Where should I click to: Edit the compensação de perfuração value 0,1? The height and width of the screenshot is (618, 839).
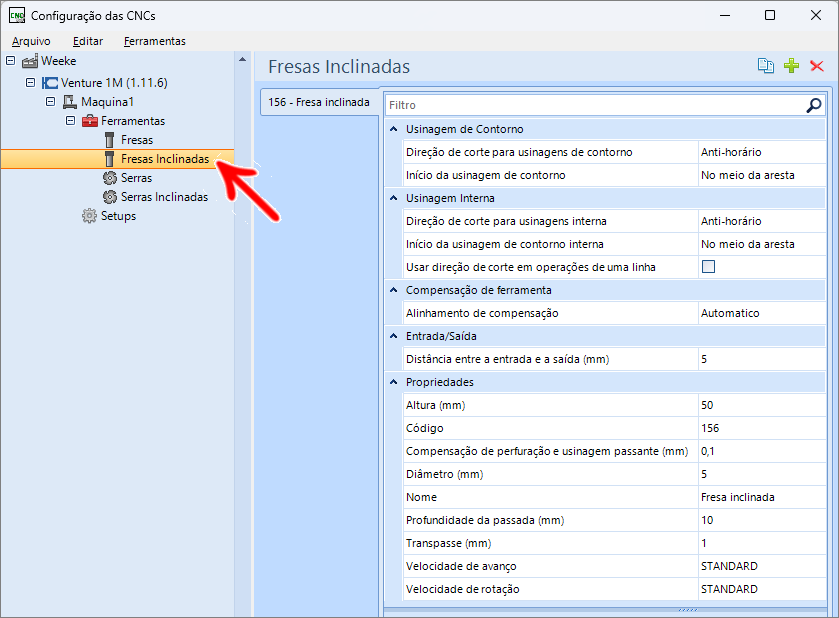(x=761, y=451)
